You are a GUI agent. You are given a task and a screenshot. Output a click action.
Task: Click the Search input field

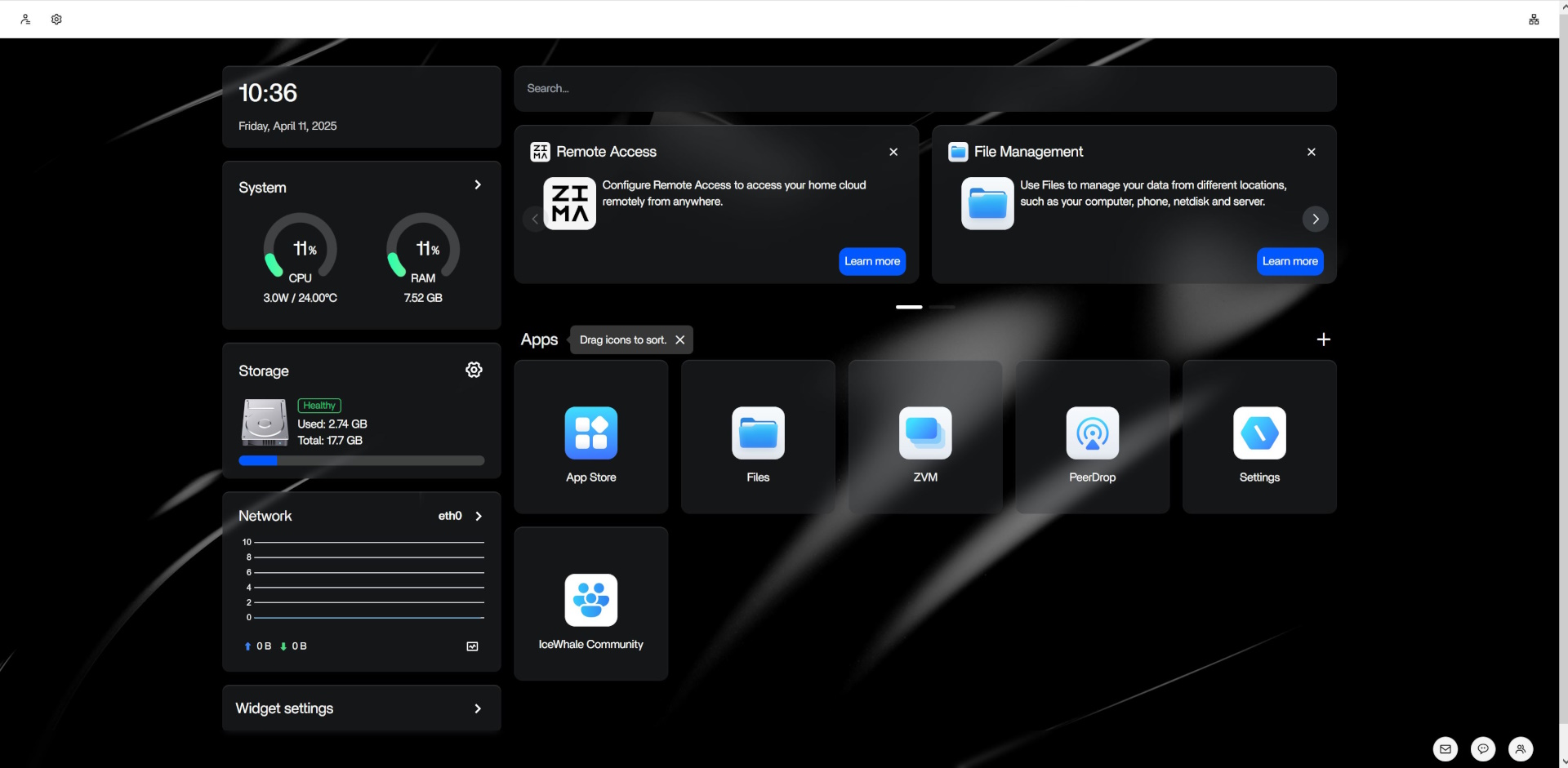(924, 88)
